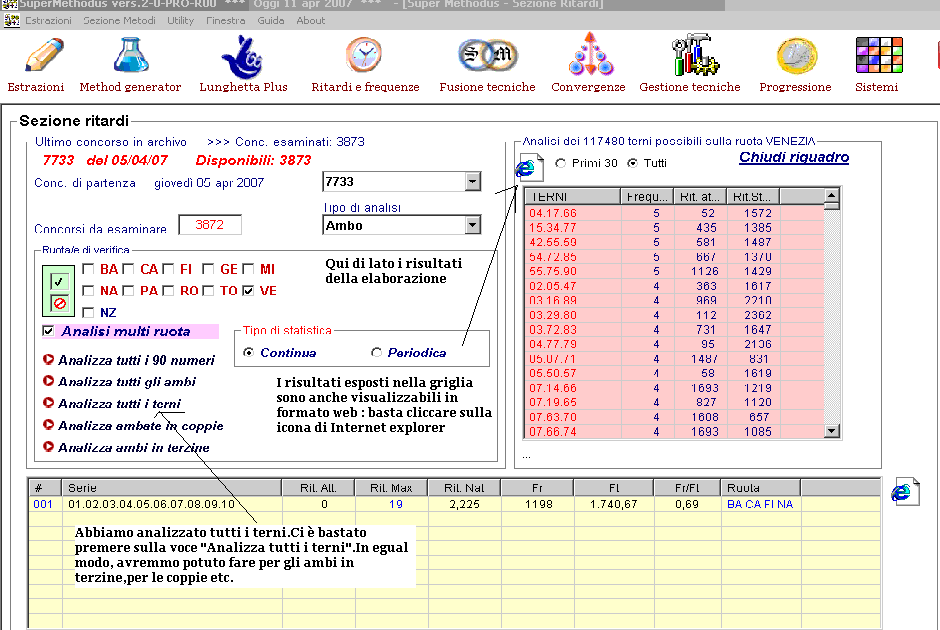Viewport: 940px width, 630px height.
Task: Click the green checkmark select-all wheels button
Action: (x=59, y=281)
